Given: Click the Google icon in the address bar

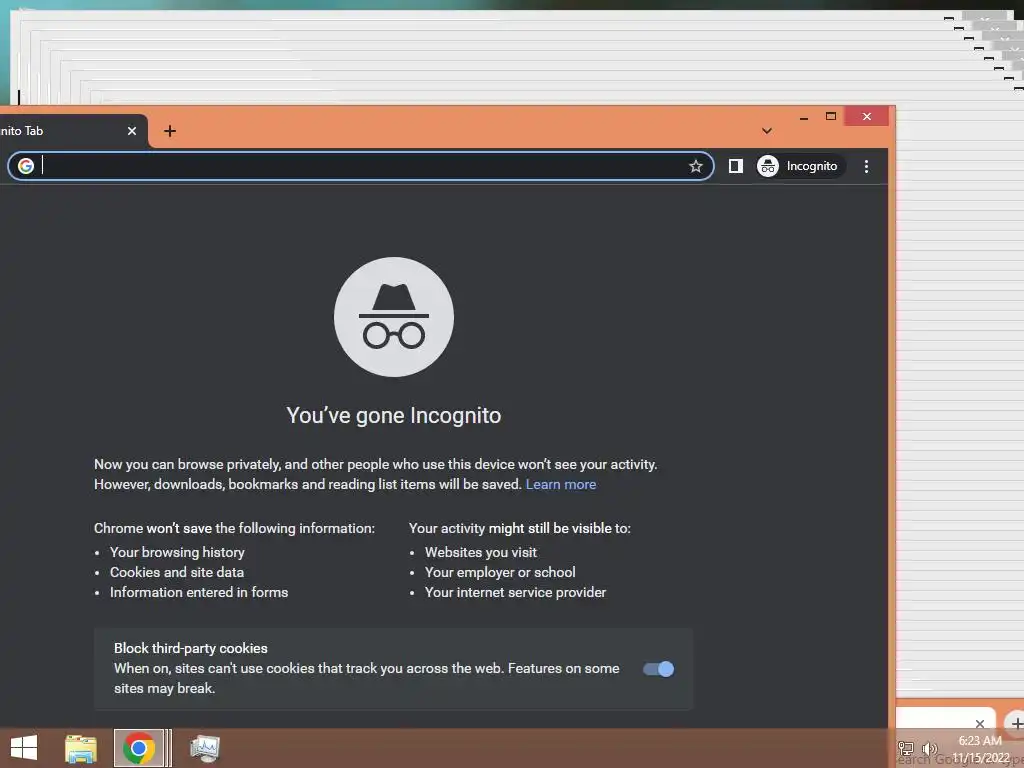Looking at the screenshot, I should [x=25, y=167].
